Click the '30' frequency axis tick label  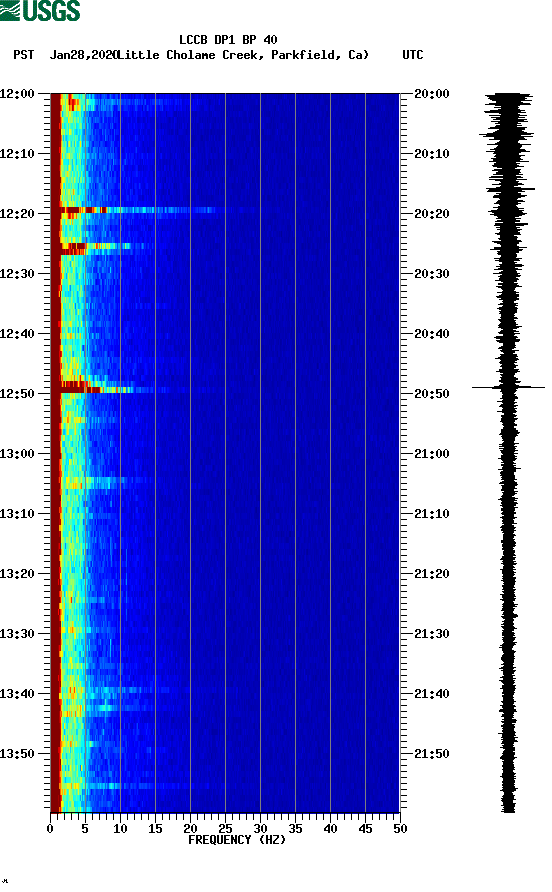[261, 829]
